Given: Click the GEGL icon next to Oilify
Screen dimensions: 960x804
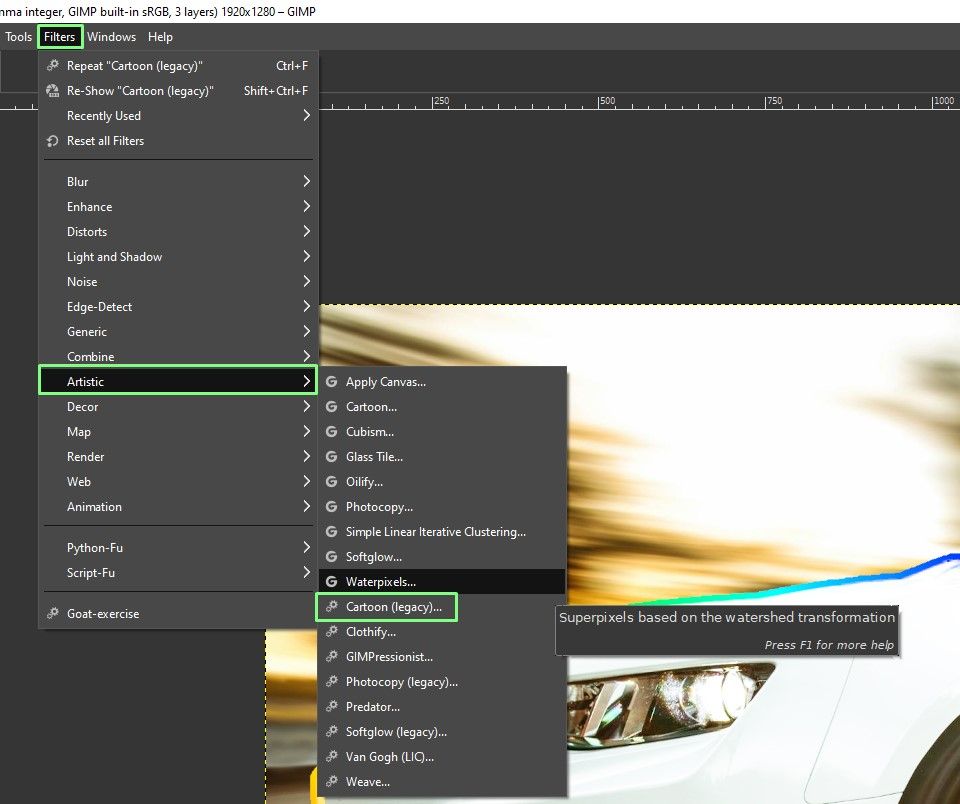Looking at the screenshot, I should tap(331, 482).
